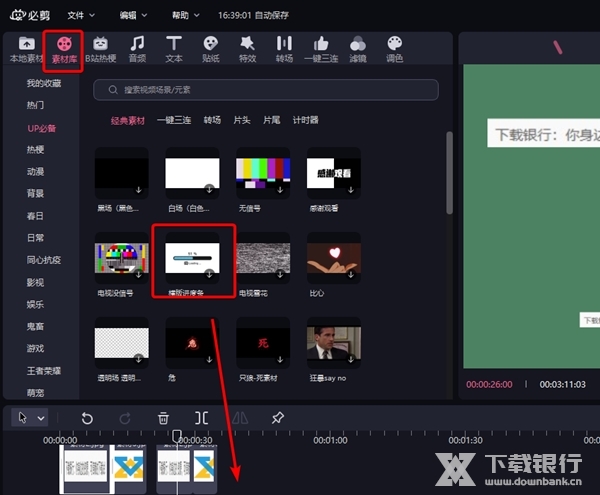This screenshot has width=600, height=495.
Task: Select the 电视没信号 thumbnail
Action: click(x=122, y=258)
